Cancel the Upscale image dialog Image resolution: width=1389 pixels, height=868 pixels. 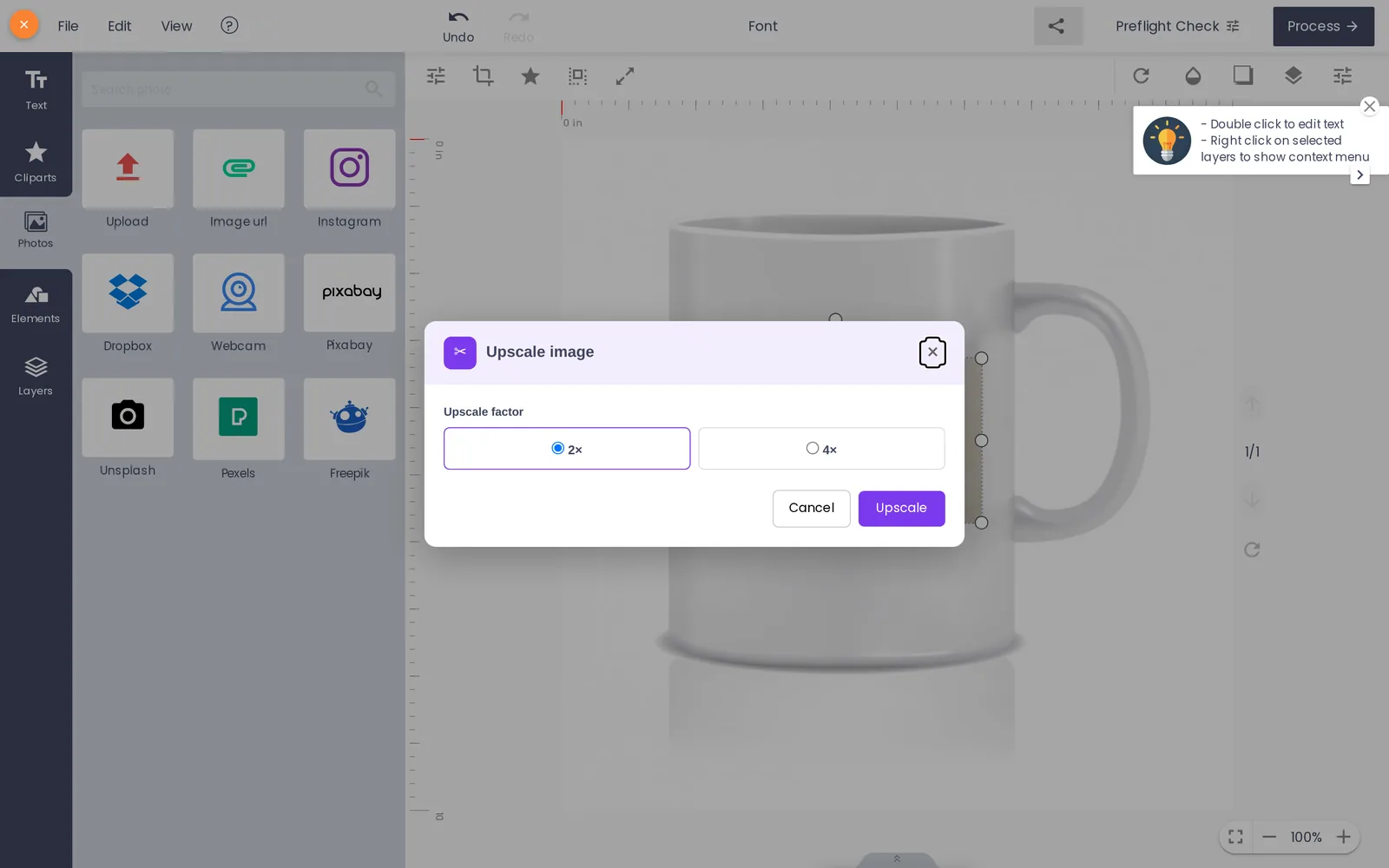coord(811,508)
